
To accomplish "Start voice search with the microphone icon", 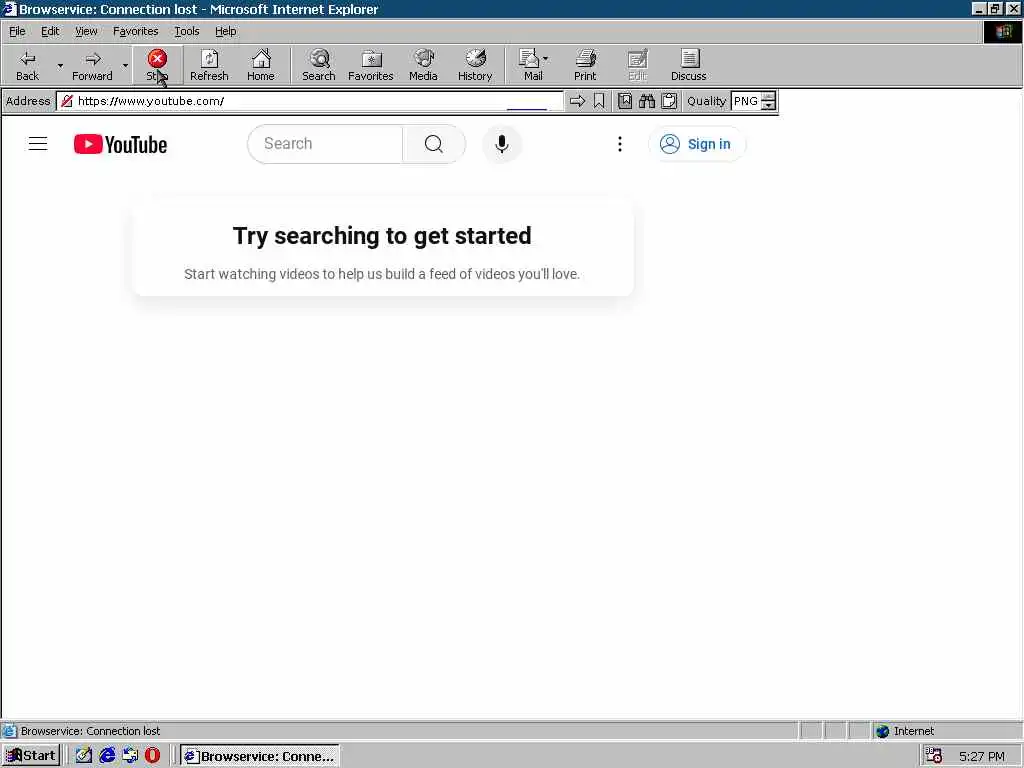I will click(x=502, y=144).
